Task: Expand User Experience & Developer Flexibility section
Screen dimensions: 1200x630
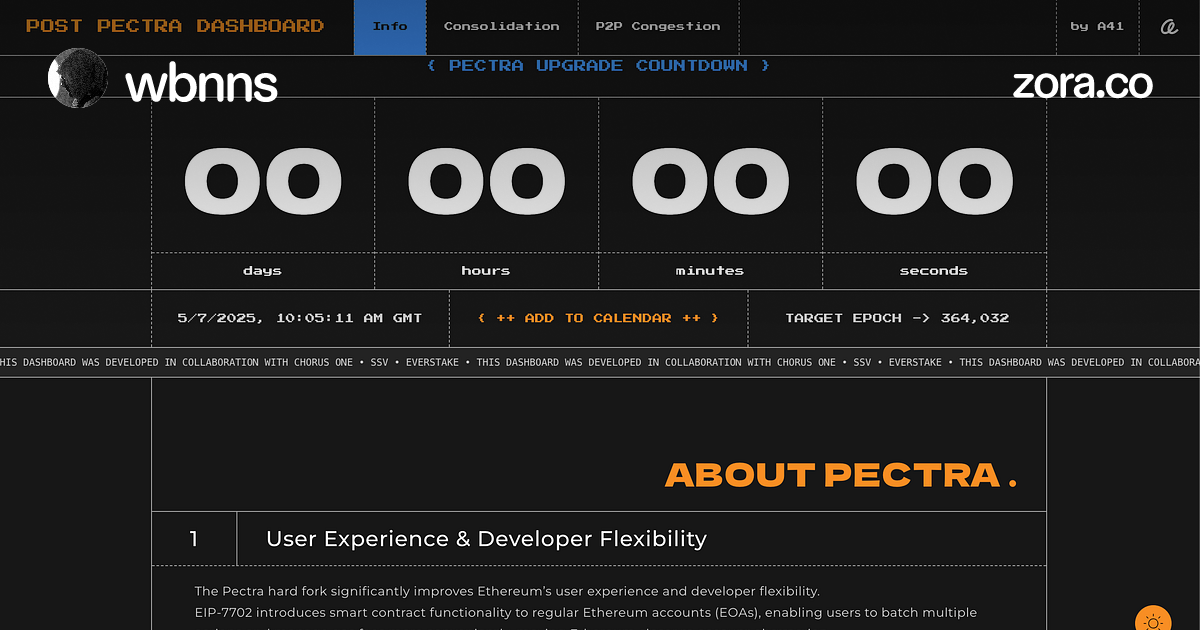Action: (x=486, y=539)
